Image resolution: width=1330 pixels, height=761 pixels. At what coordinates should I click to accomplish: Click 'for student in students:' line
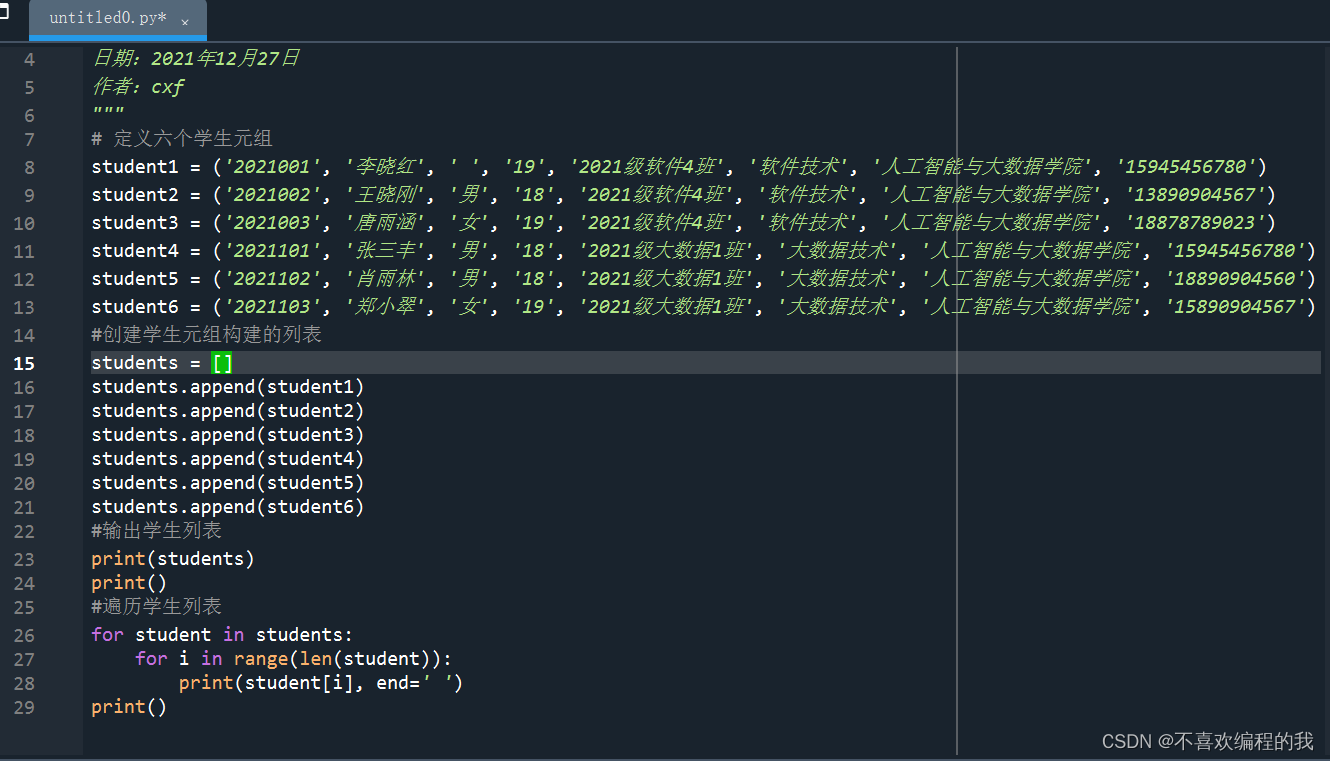point(222,634)
